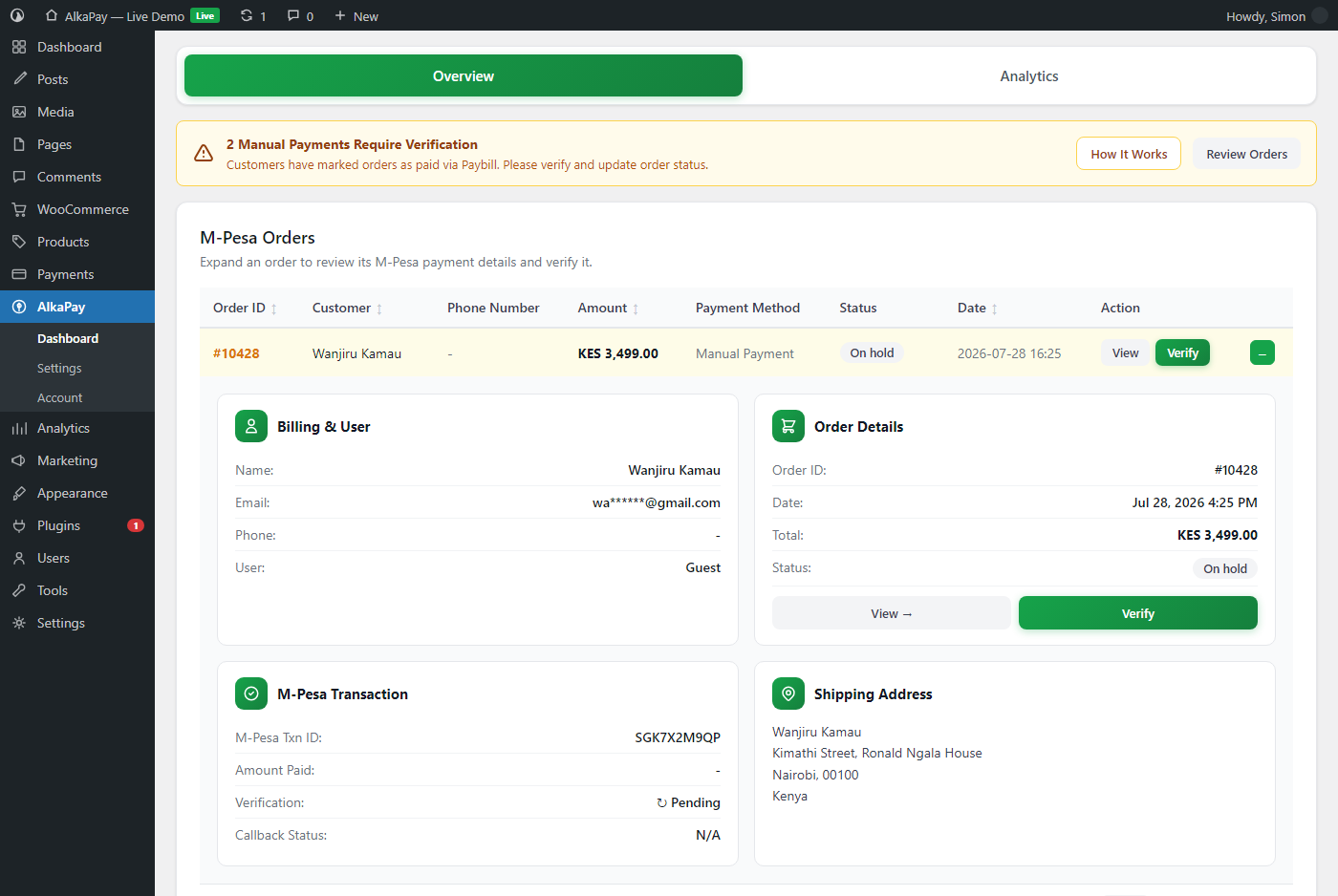Click On hold status badge in Order Details
Image resolution: width=1338 pixels, height=896 pixels.
pyautogui.click(x=1225, y=568)
